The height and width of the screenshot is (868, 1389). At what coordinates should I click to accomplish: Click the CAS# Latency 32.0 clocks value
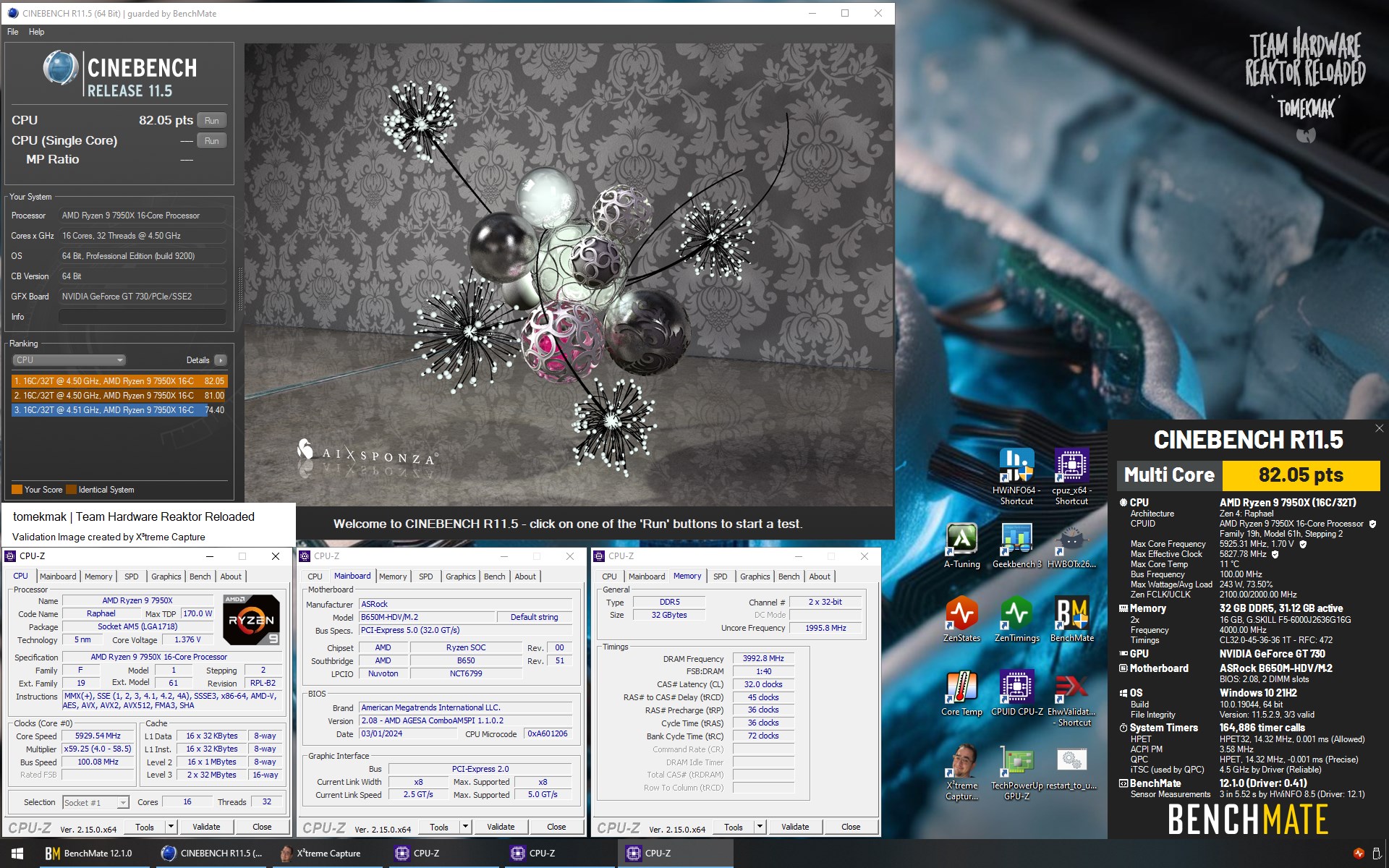pos(763,685)
